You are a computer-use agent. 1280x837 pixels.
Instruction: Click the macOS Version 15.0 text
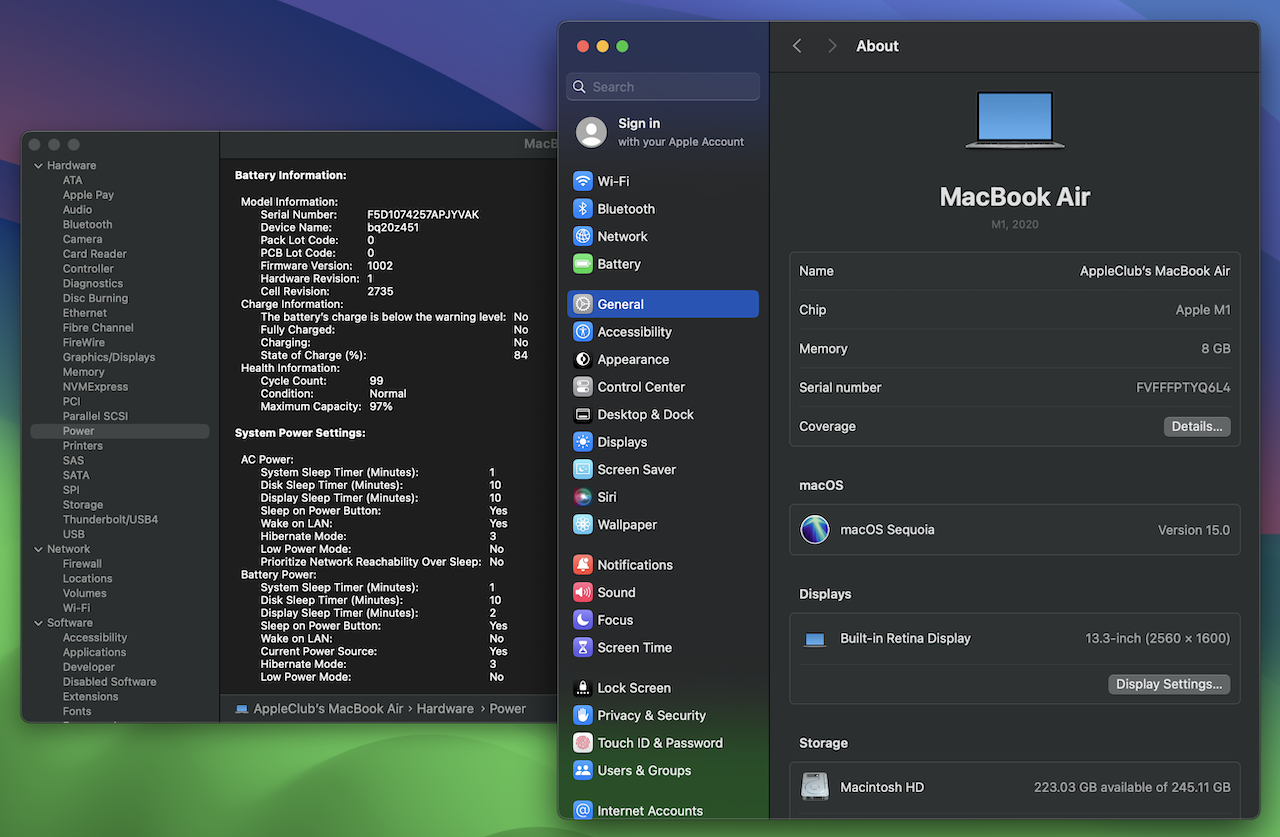(x=1194, y=530)
